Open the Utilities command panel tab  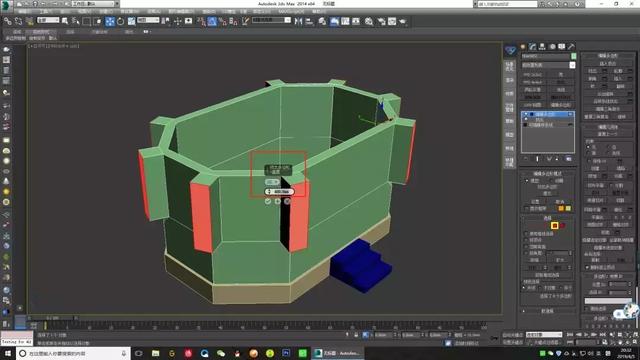pos(571,47)
